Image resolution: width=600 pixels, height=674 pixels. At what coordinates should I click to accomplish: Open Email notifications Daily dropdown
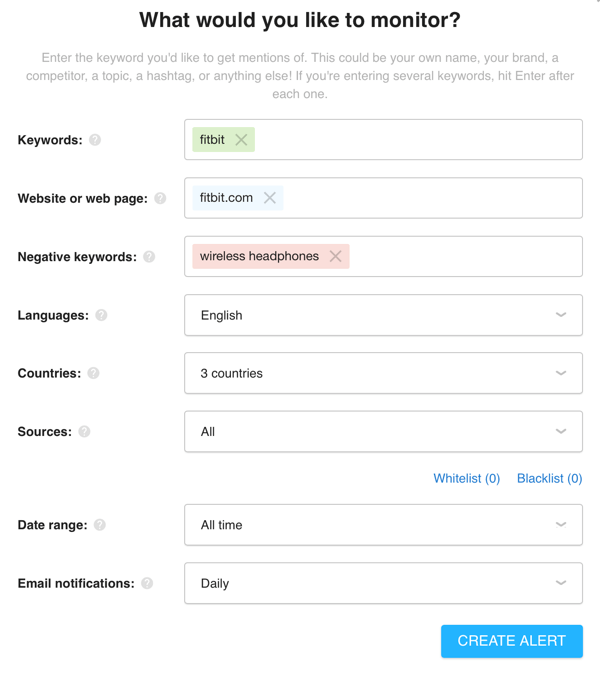(383, 583)
